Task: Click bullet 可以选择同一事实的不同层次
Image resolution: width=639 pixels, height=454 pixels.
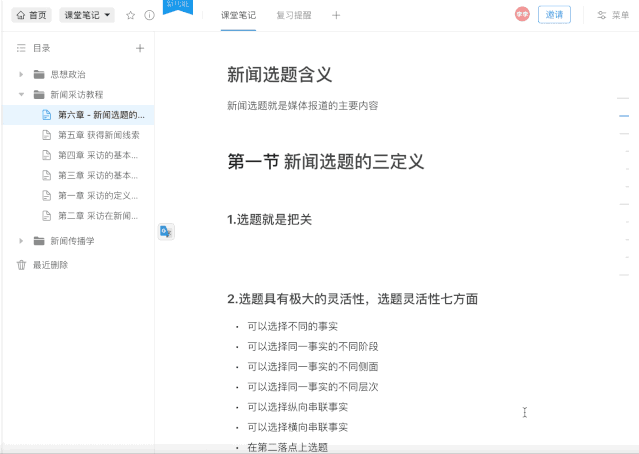Action: click(313, 387)
